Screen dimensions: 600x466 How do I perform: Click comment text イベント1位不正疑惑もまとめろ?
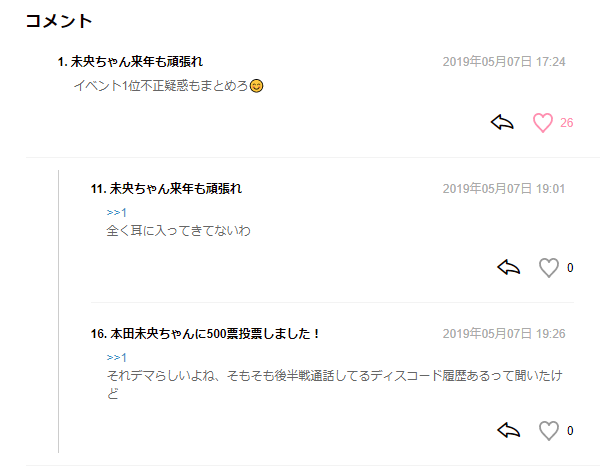(x=161, y=86)
